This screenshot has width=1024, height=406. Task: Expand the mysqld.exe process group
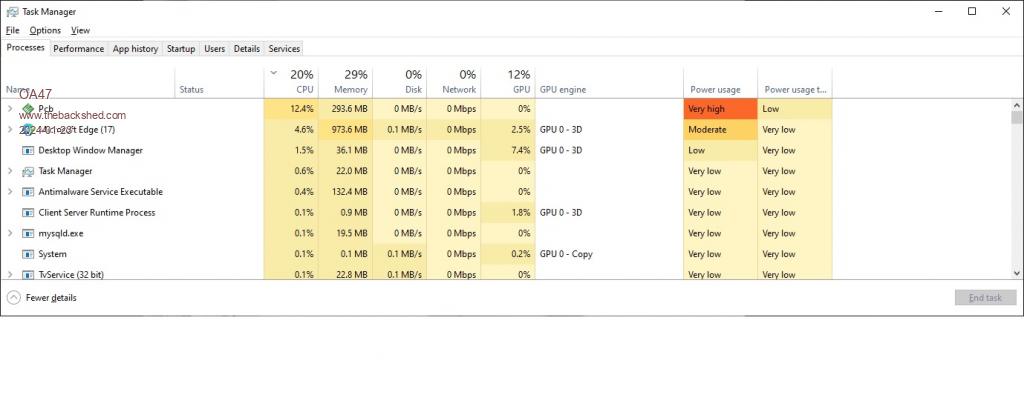tap(10, 233)
